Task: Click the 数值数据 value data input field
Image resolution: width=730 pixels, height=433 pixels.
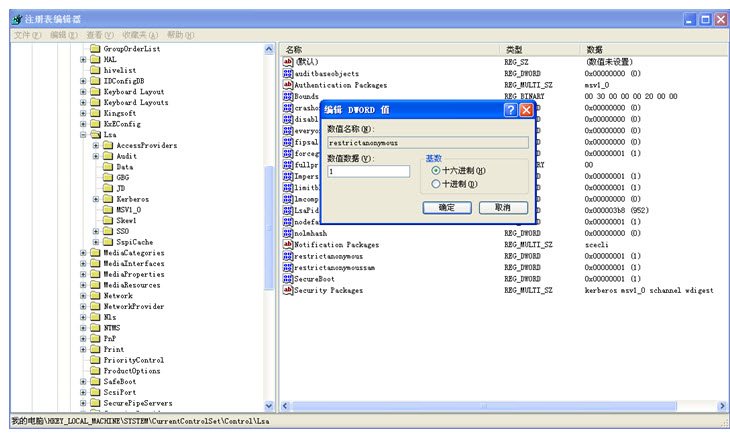Action: [x=368, y=171]
